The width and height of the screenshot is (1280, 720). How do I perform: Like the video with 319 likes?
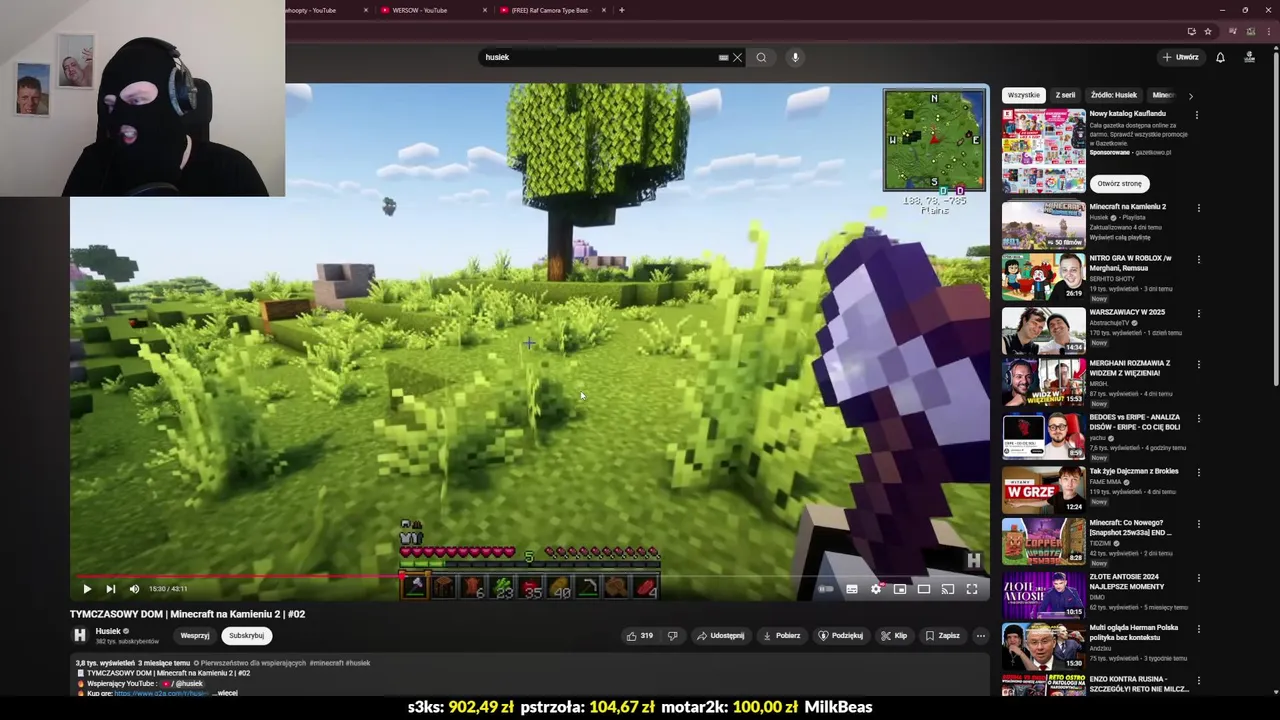tap(639, 636)
